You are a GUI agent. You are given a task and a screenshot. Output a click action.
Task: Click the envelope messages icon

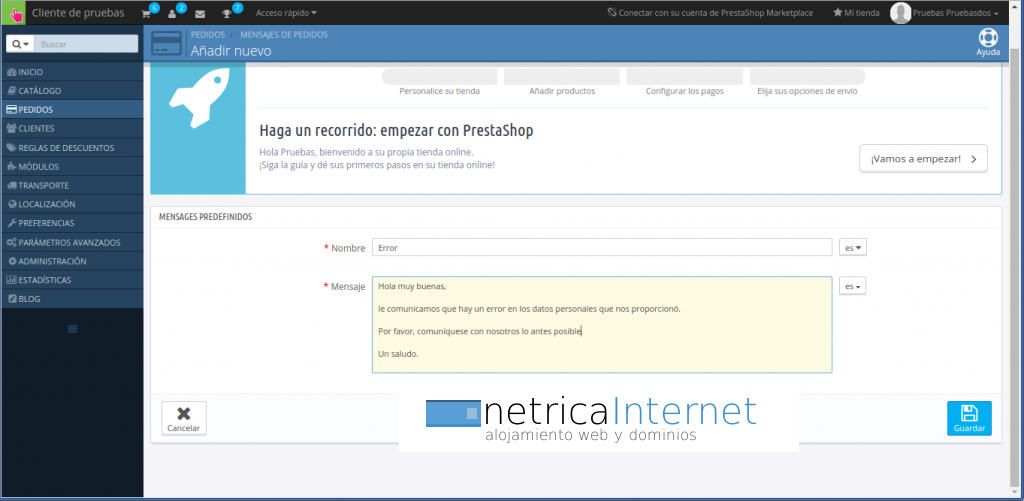pyautogui.click(x=200, y=13)
